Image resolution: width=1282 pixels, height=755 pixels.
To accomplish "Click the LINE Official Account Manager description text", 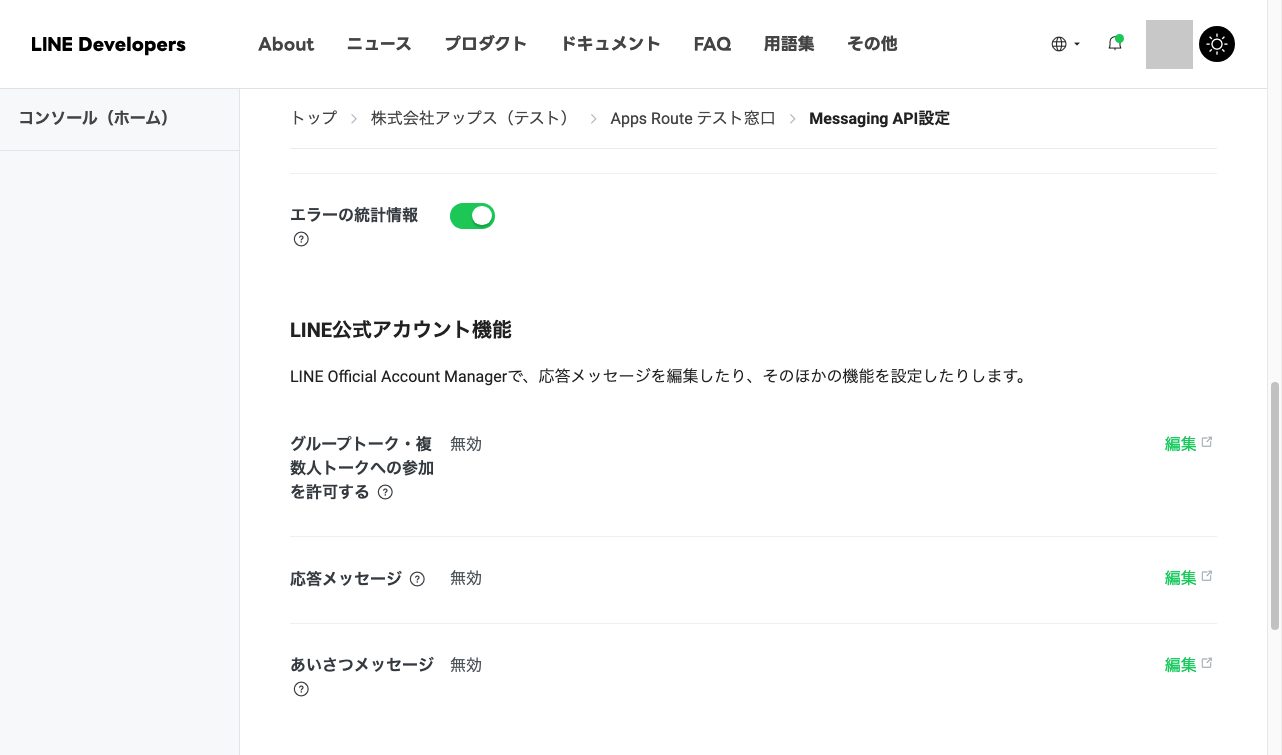I will [658, 377].
